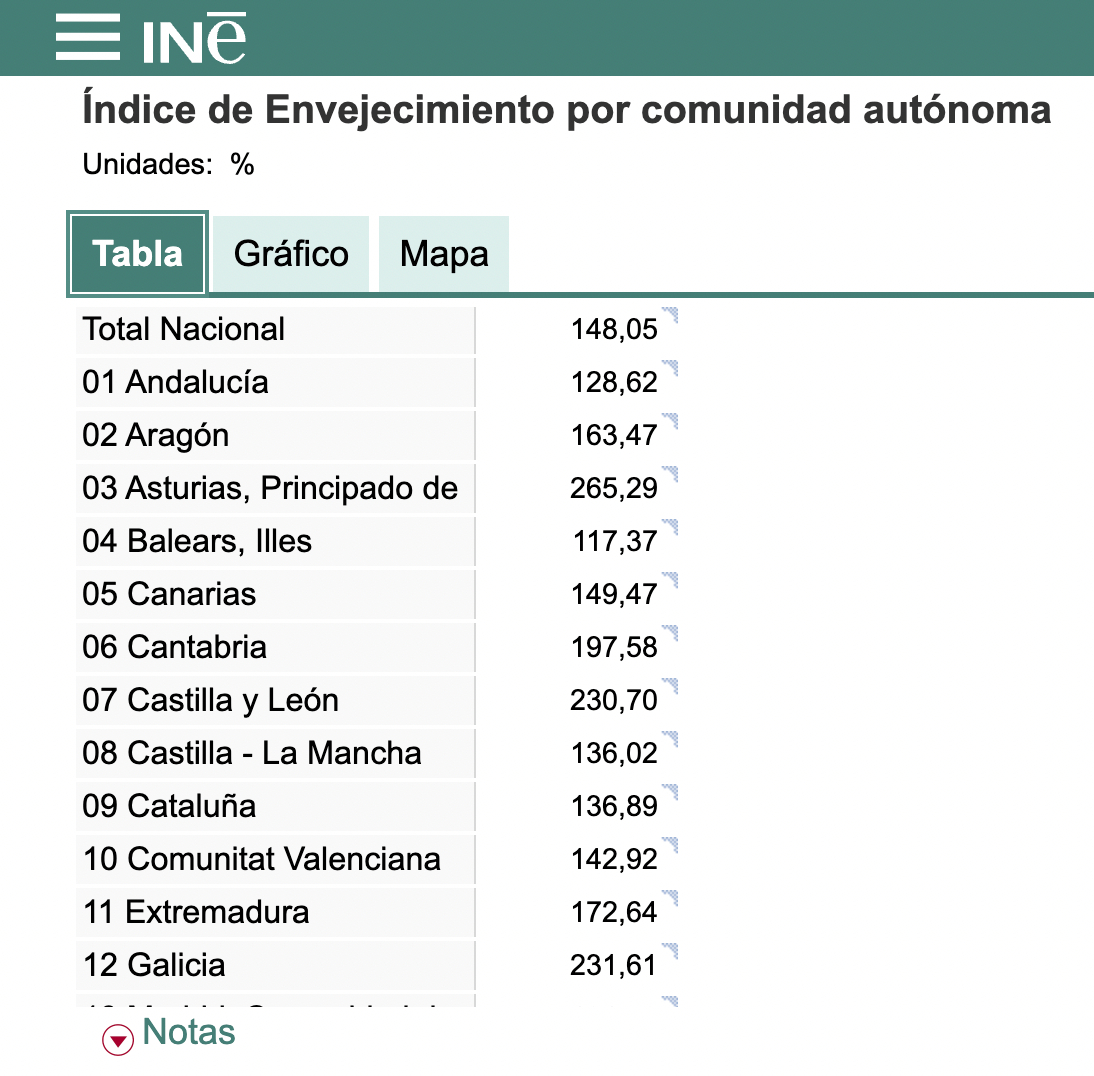Switch to the Gráfico tab

point(291,254)
